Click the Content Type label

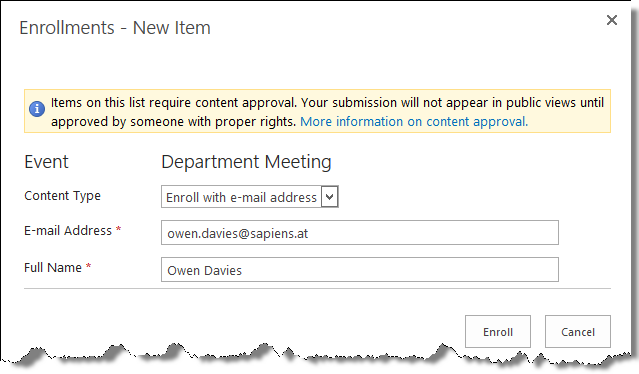point(62,196)
